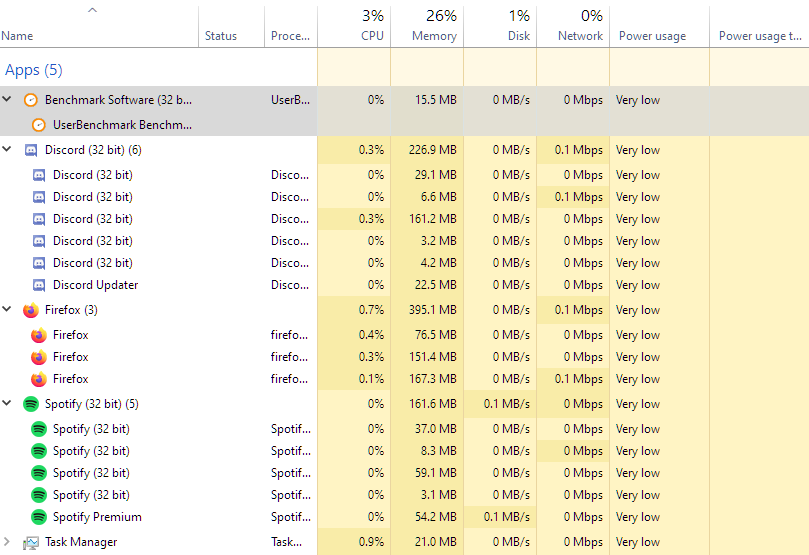Click the 21.0 MB Task Manager memory value
The image size is (809, 555).
coord(436,542)
